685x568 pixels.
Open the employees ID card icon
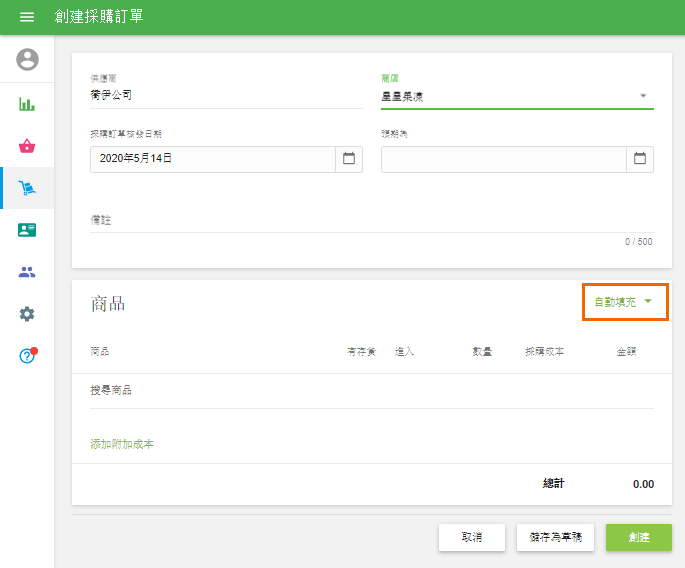(27, 230)
